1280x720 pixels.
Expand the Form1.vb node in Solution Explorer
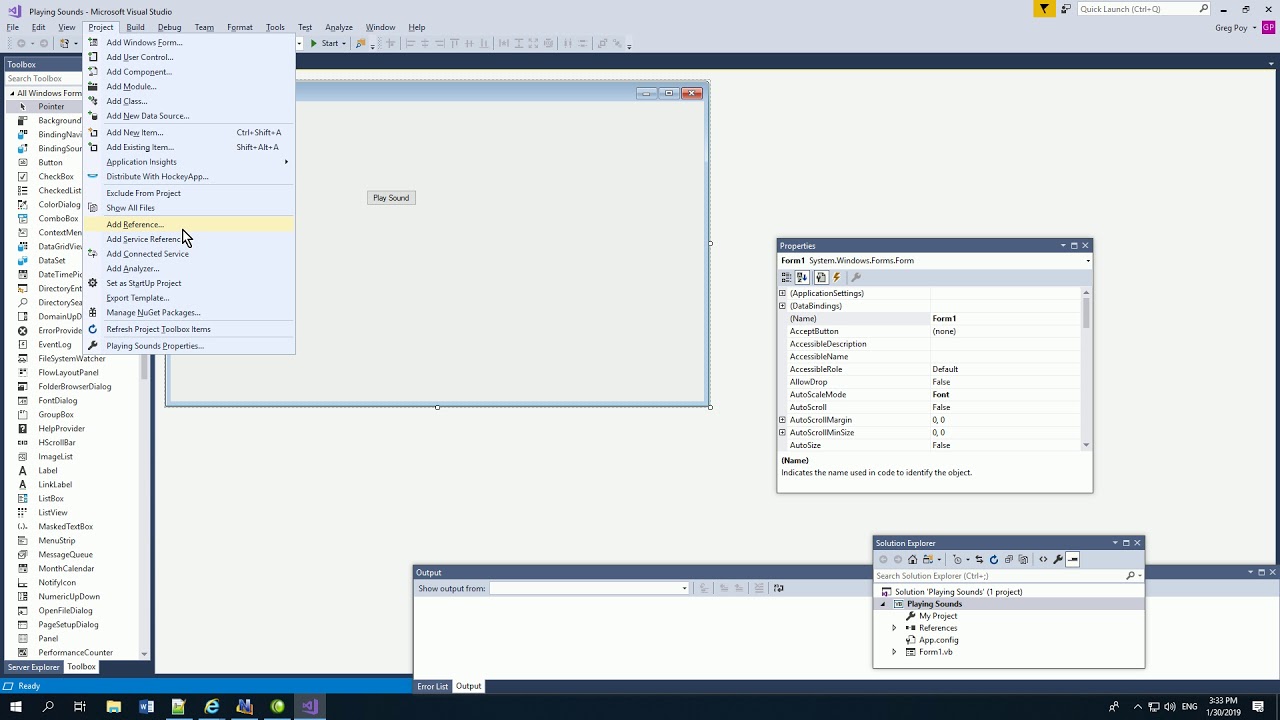click(894, 652)
